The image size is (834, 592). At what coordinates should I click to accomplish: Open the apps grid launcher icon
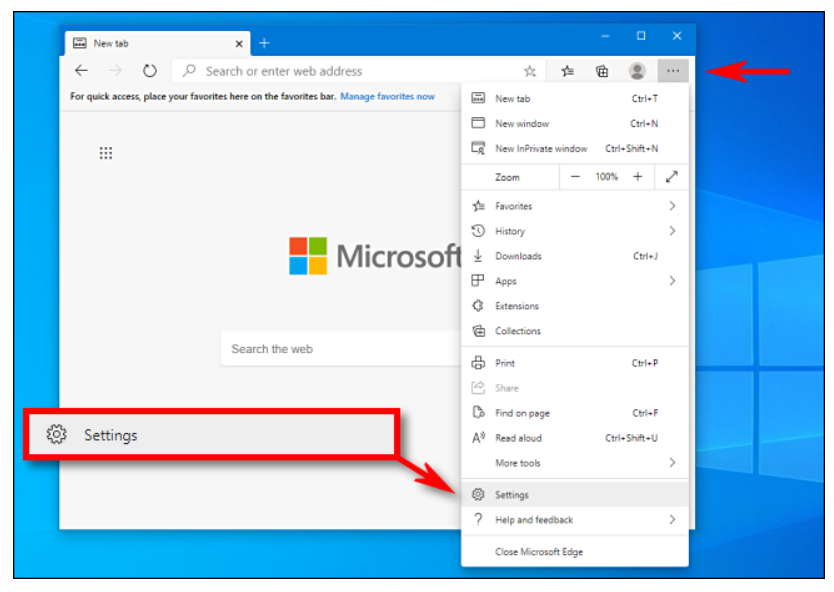click(106, 153)
